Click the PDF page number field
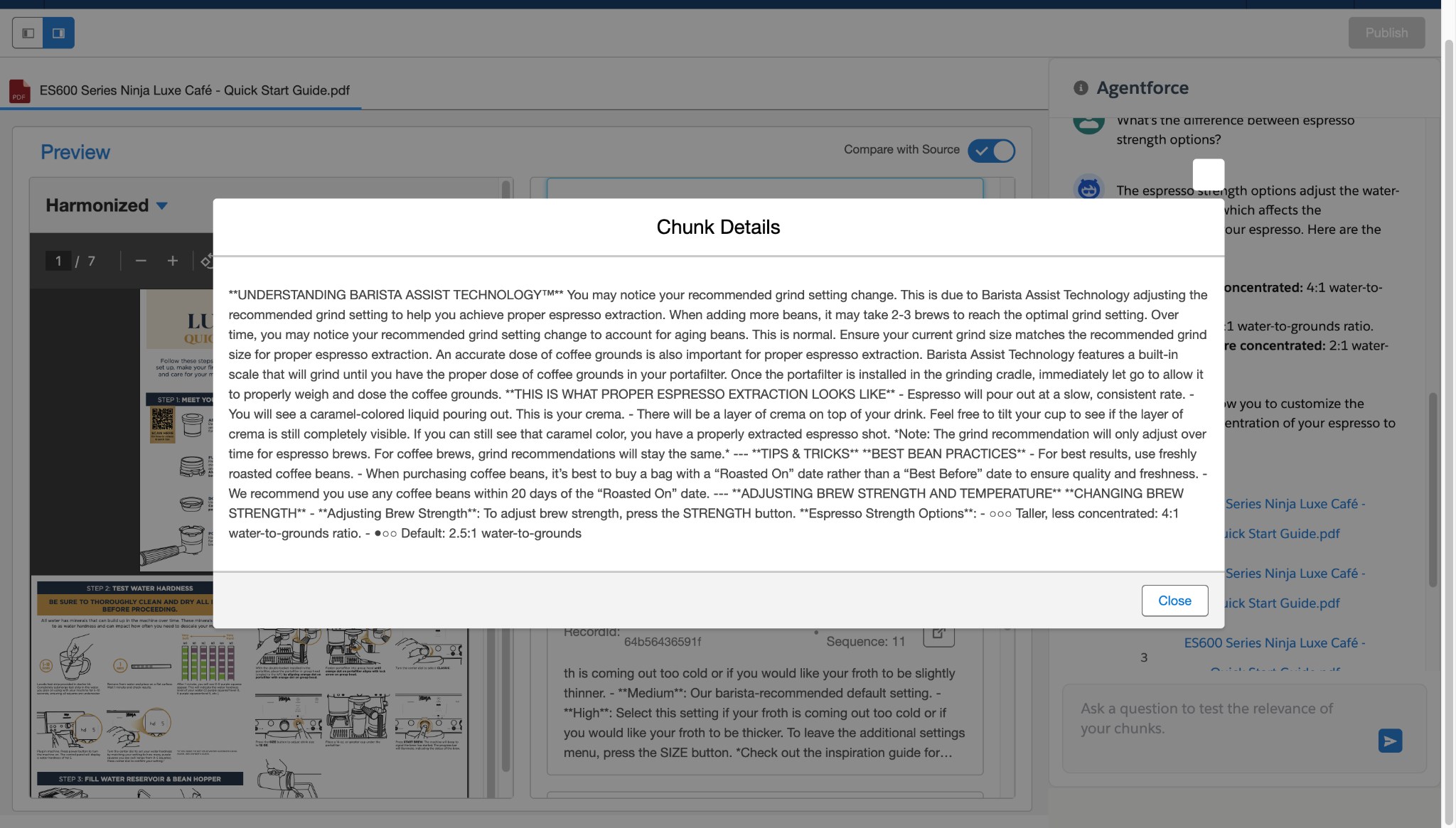 58,261
